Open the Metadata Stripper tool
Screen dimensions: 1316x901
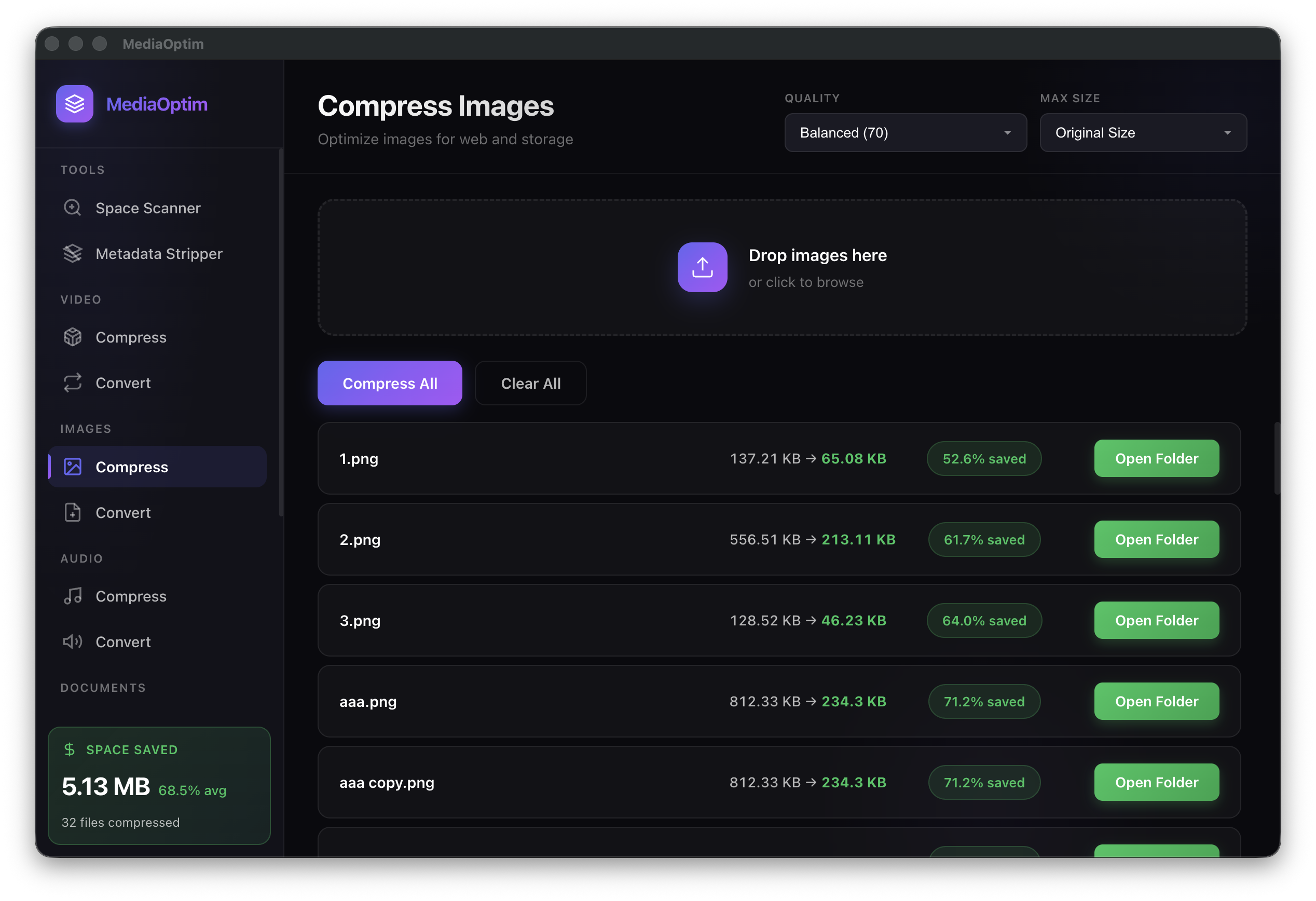[159, 253]
